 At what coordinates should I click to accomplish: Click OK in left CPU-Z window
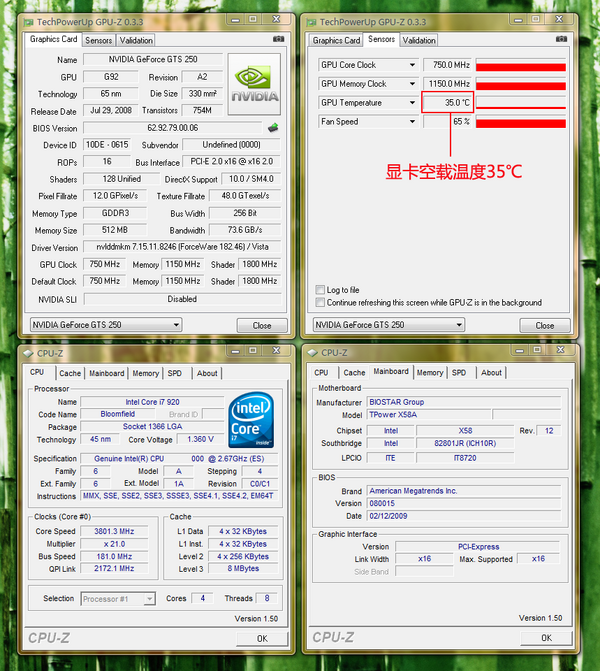[262, 638]
